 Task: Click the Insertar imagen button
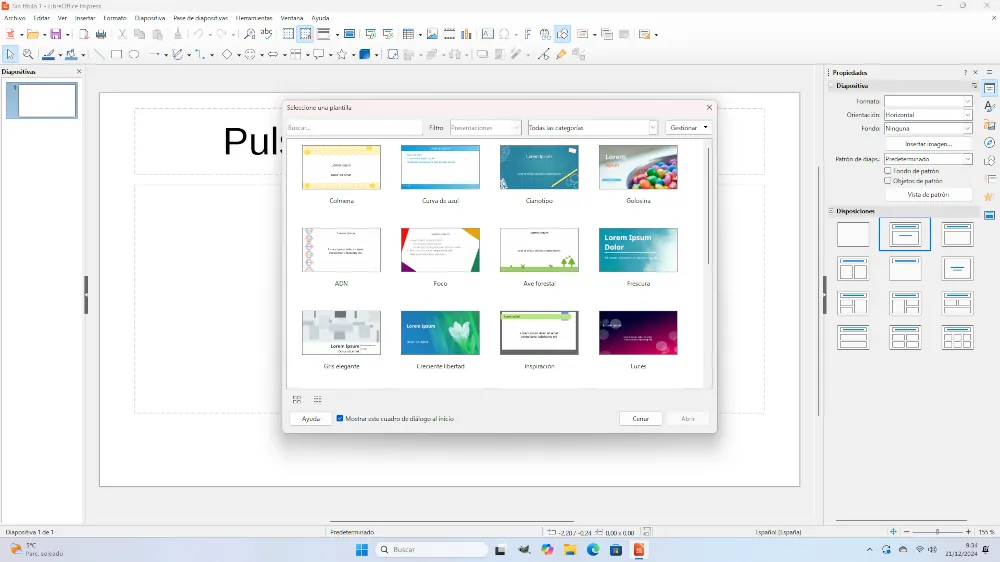928,144
